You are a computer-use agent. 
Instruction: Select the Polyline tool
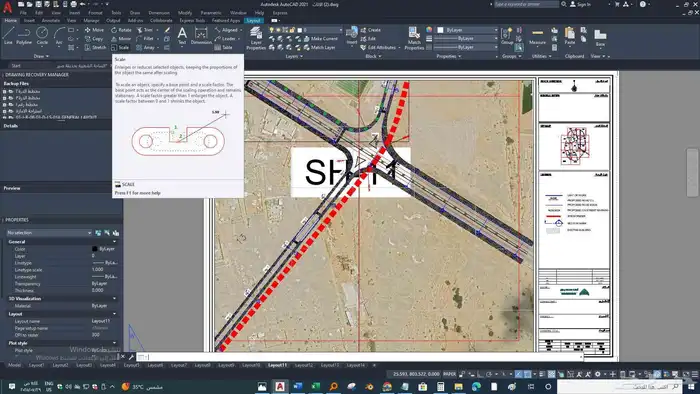coord(24,36)
